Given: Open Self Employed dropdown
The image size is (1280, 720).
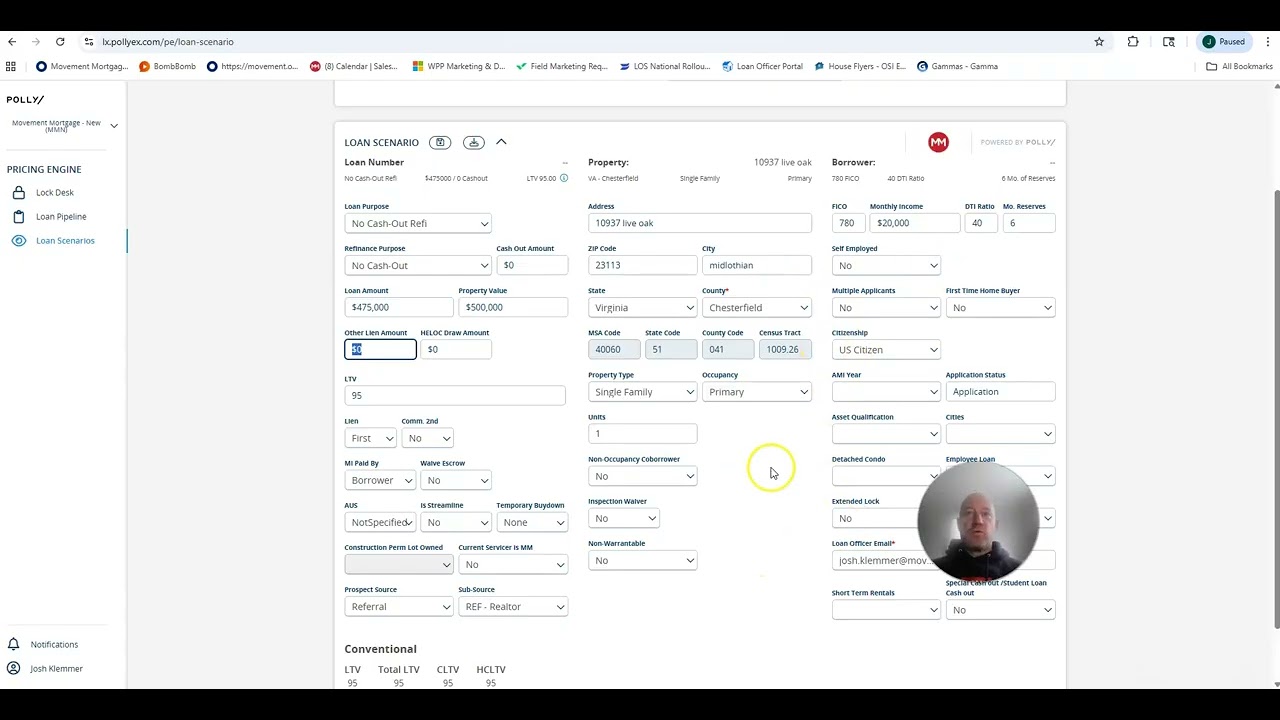Looking at the screenshot, I should 886,265.
